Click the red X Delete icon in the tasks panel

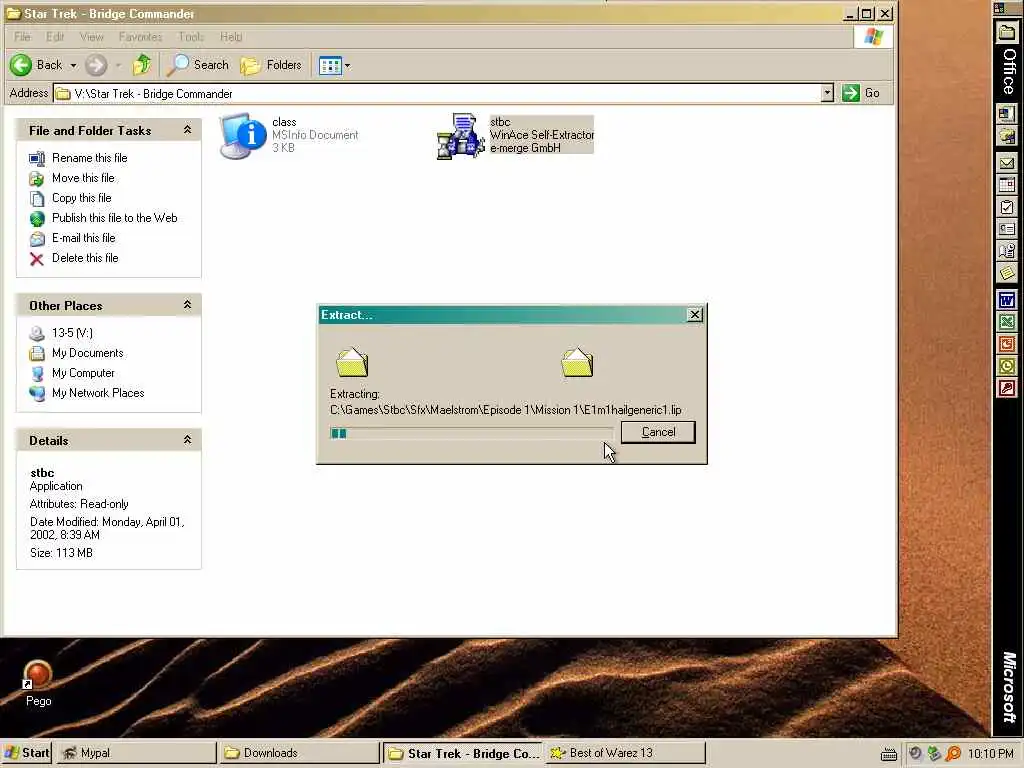37,259
